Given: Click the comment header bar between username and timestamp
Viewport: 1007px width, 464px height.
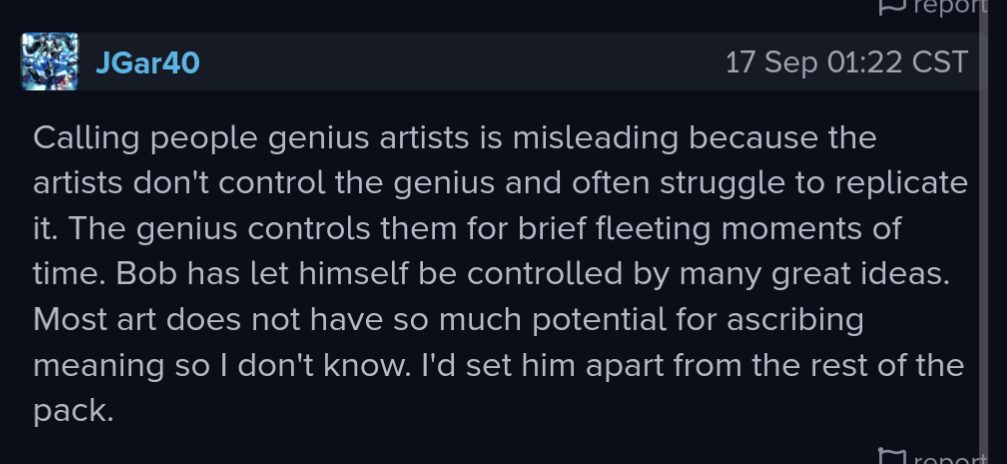Looking at the screenshot, I should (x=462, y=62).
